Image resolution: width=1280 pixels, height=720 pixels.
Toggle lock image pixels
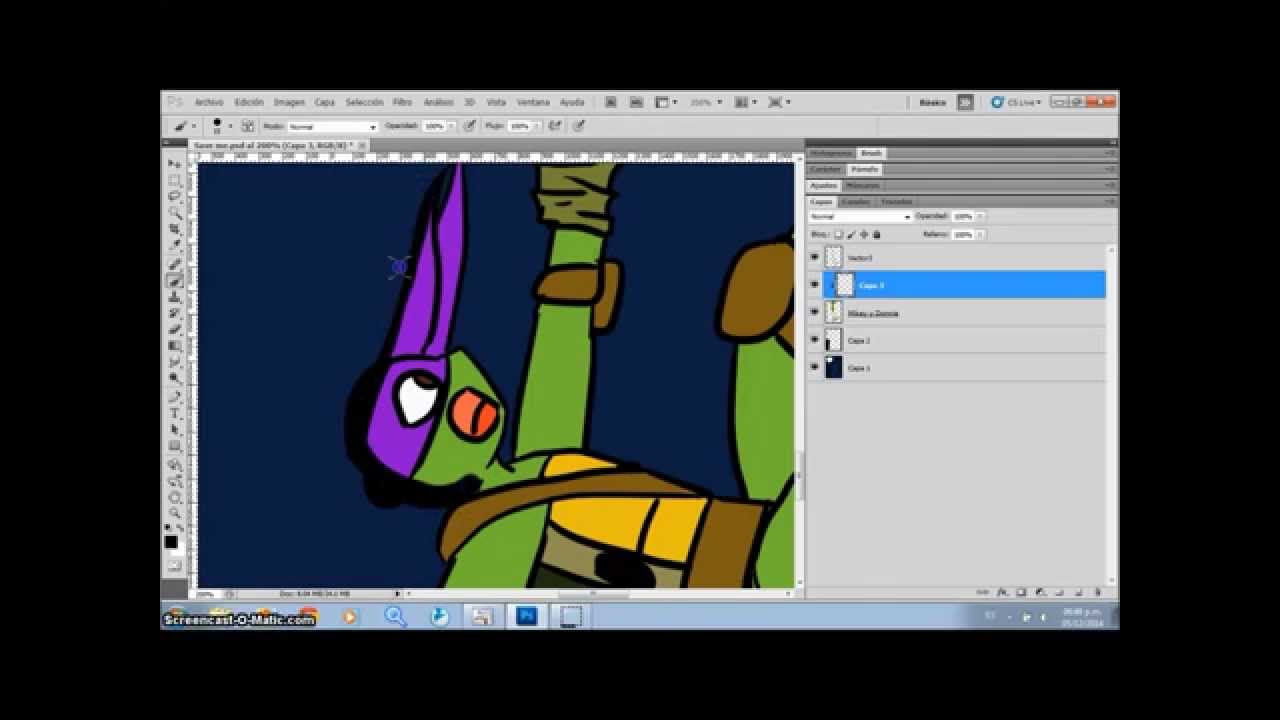(x=853, y=234)
